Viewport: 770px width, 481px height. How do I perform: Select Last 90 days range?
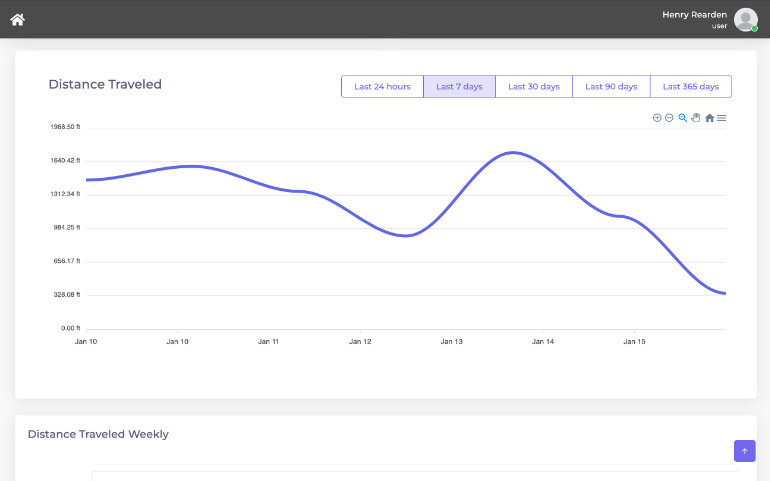611,86
